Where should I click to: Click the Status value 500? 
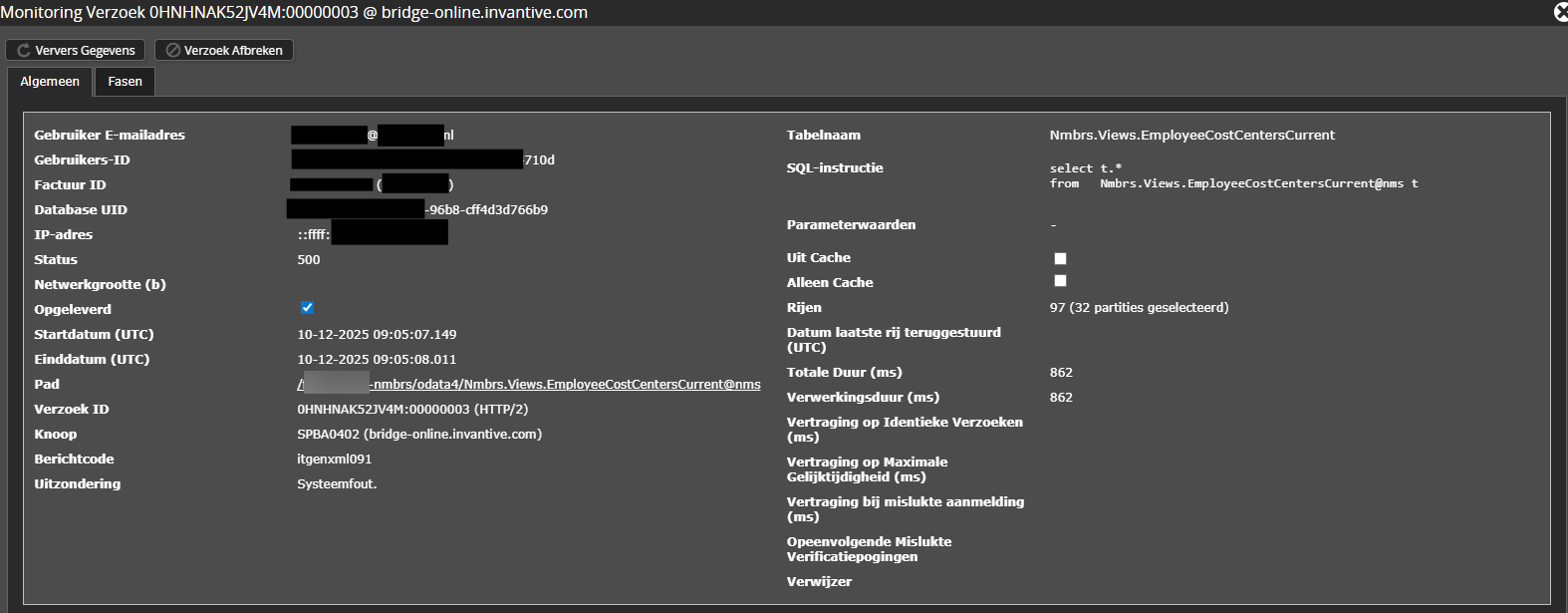click(309, 260)
